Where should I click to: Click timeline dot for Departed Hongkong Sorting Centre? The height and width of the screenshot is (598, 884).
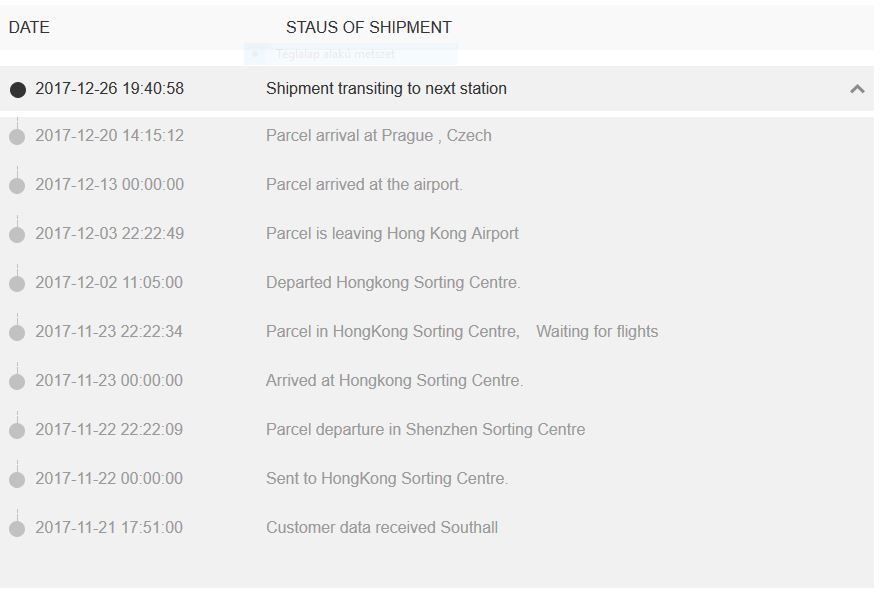pos(17,284)
